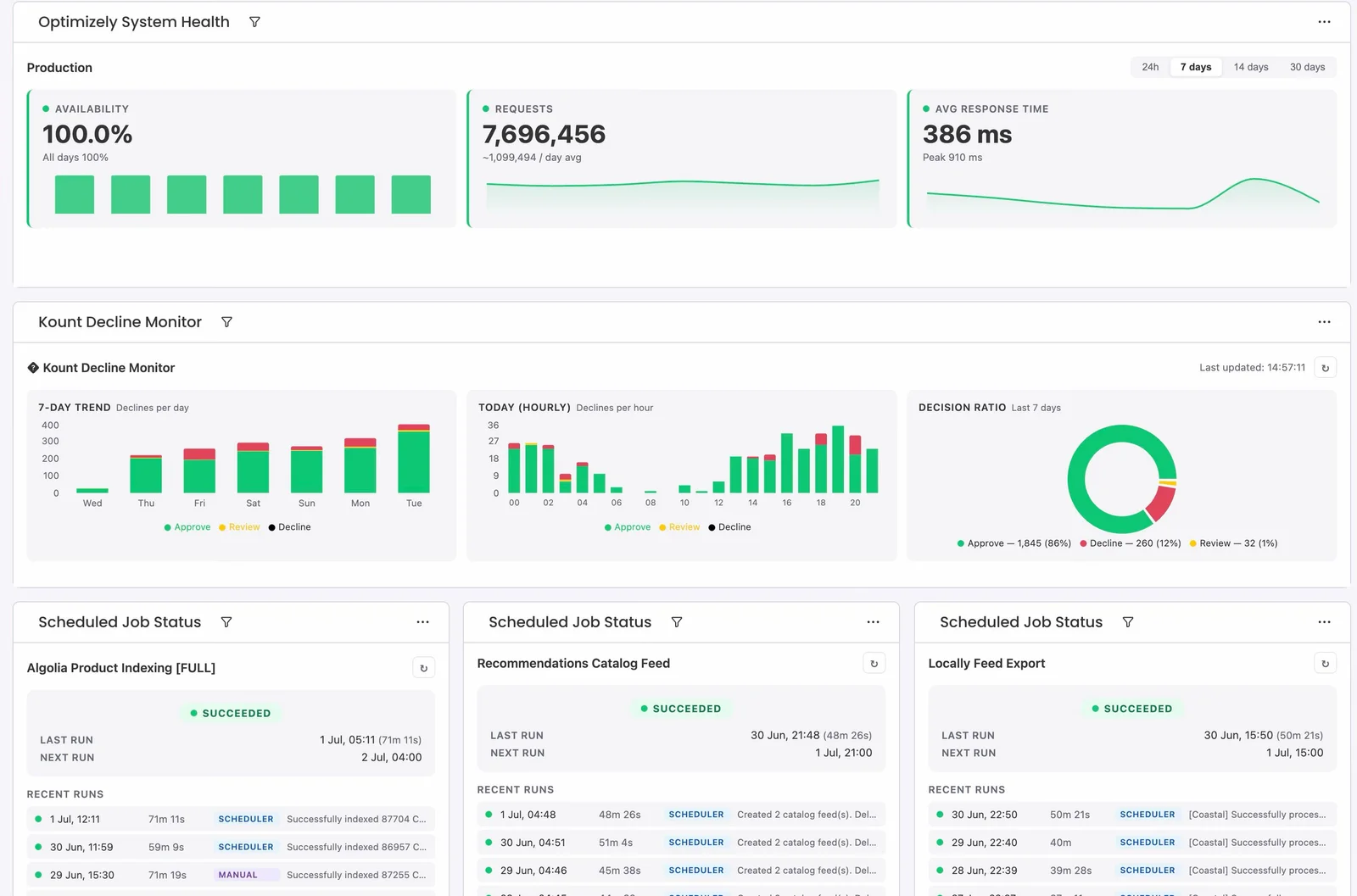This screenshot has width=1357, height=896.
Task: Open the 30 Jun, 22:50 Locally export run
Action: point(1132,815)
